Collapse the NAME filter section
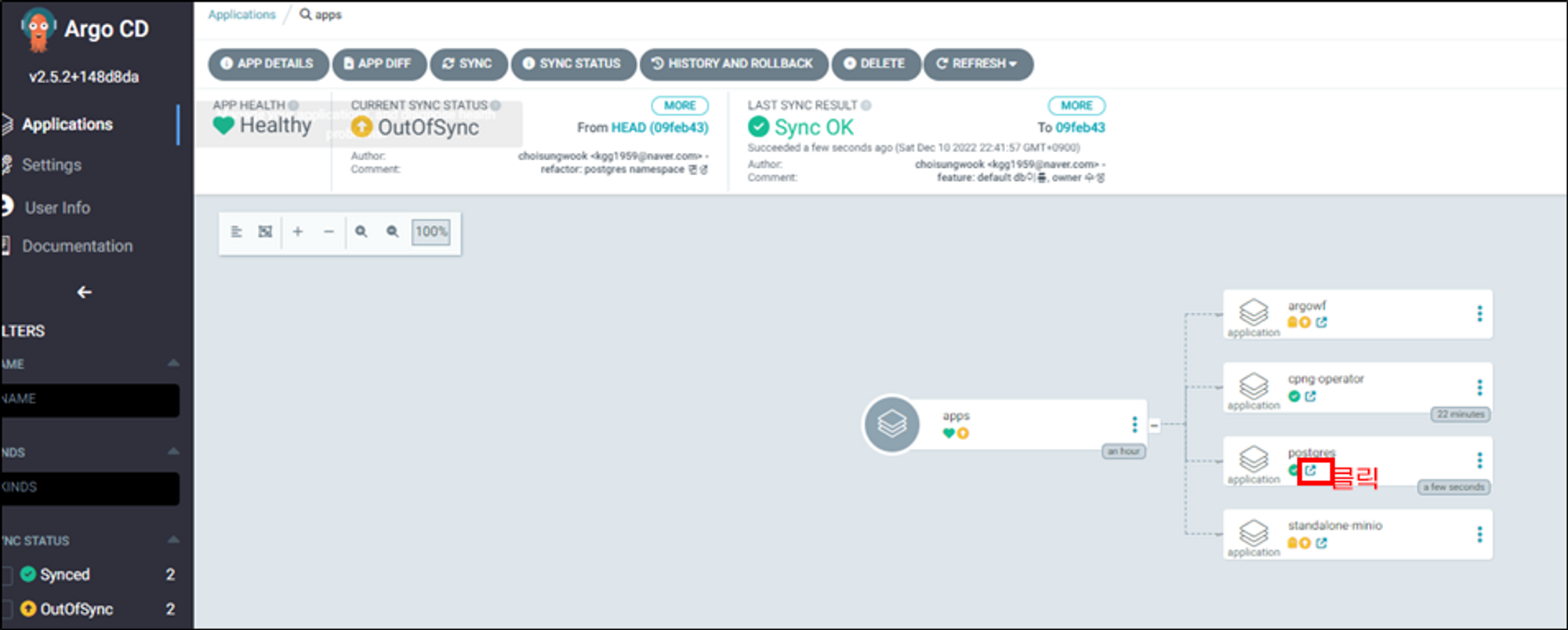1568x630 pixels. [173, 363]
